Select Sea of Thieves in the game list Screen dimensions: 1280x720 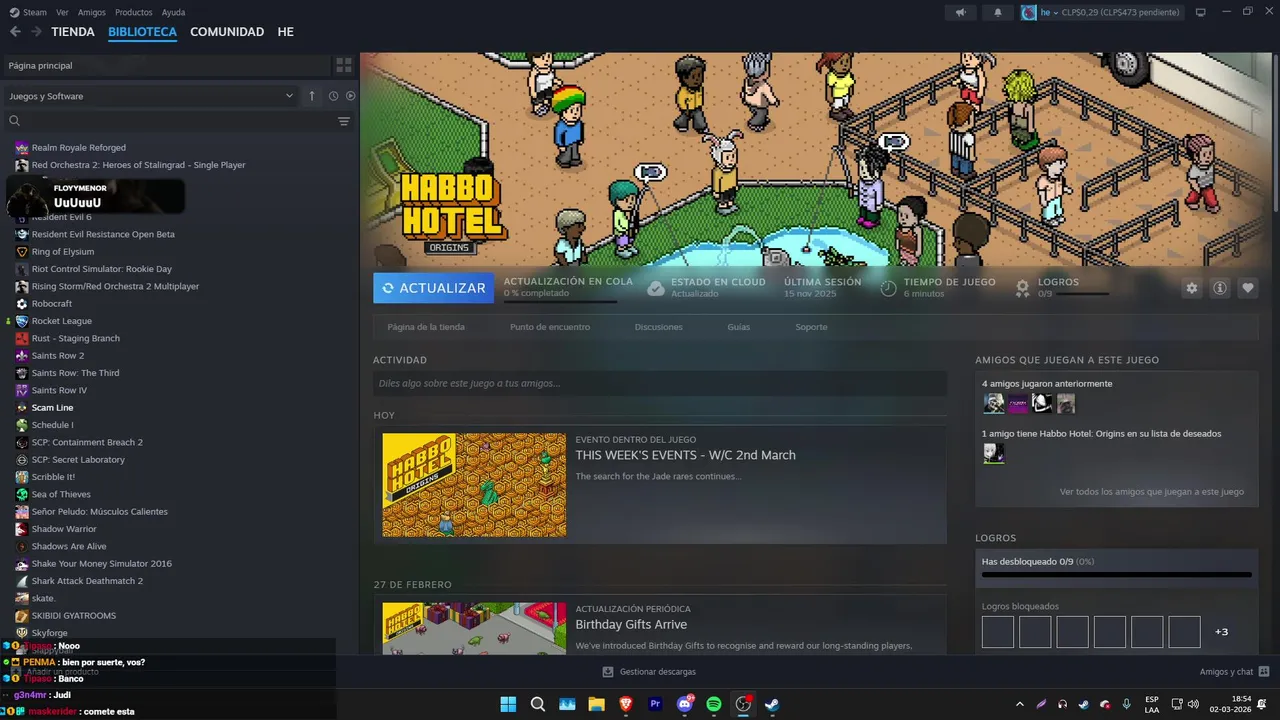(61, 494)
